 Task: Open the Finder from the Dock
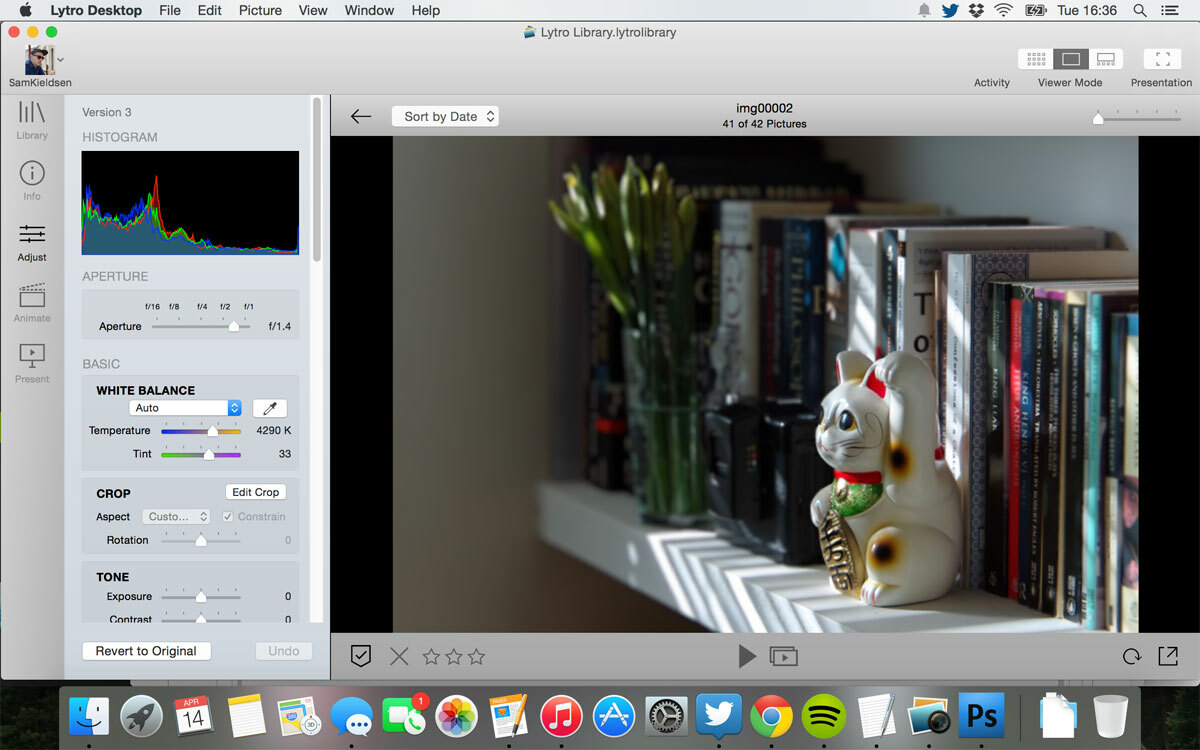pos(89,716)
